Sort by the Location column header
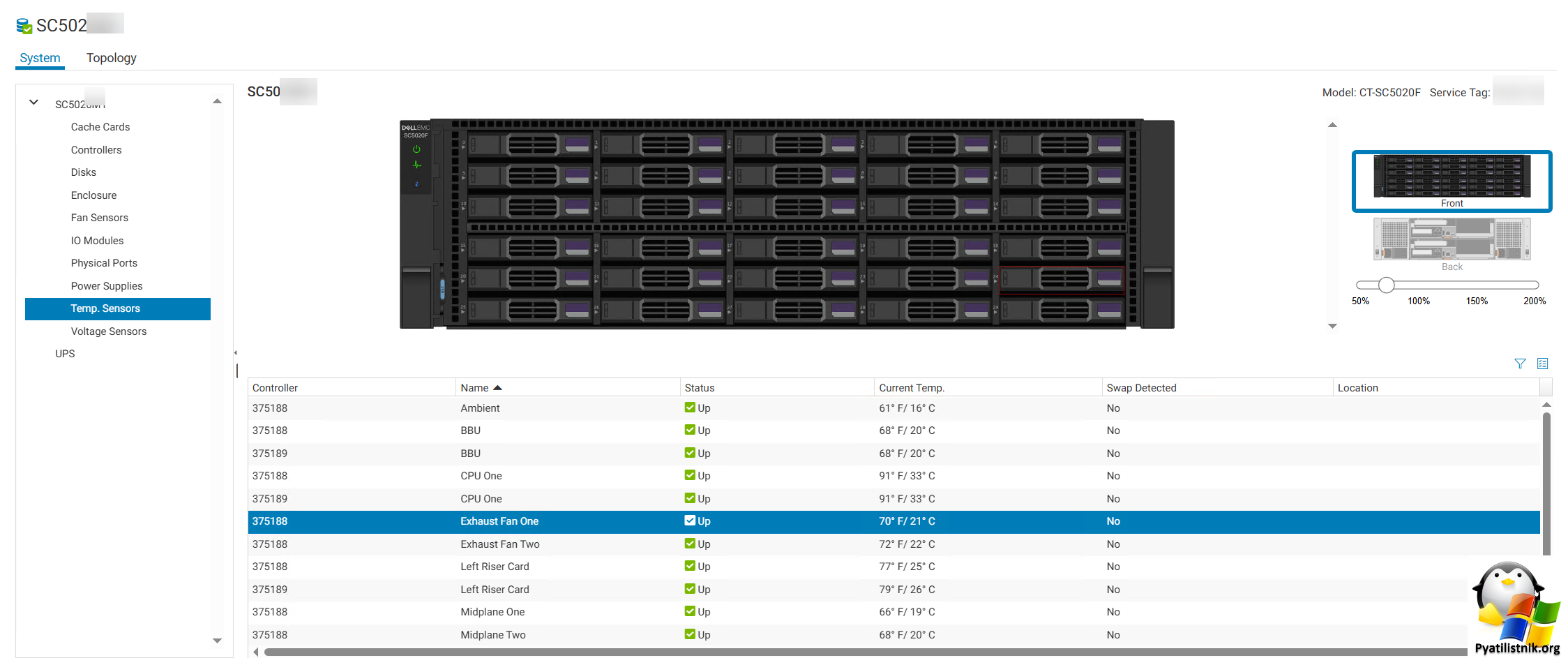 coord(1436,388)
